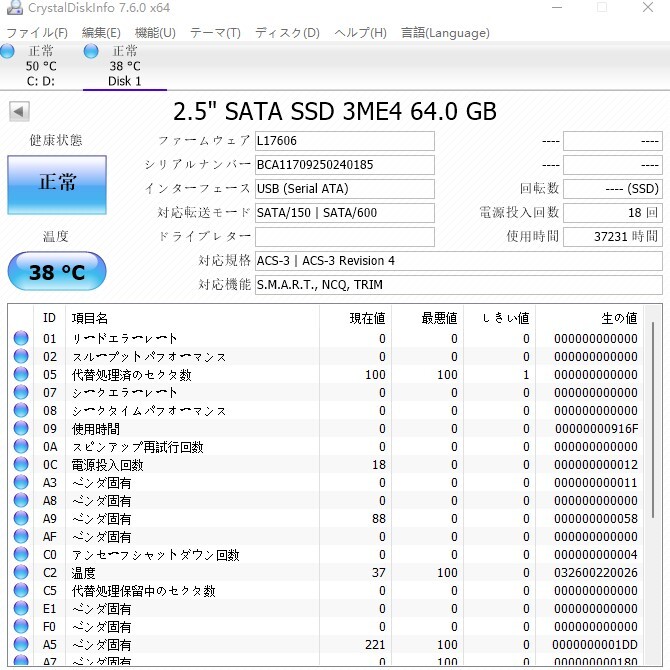The width and height of the screenshot is (670, 670).
Task: Click status orb of attribute 02 row
Action: (21, 356)
